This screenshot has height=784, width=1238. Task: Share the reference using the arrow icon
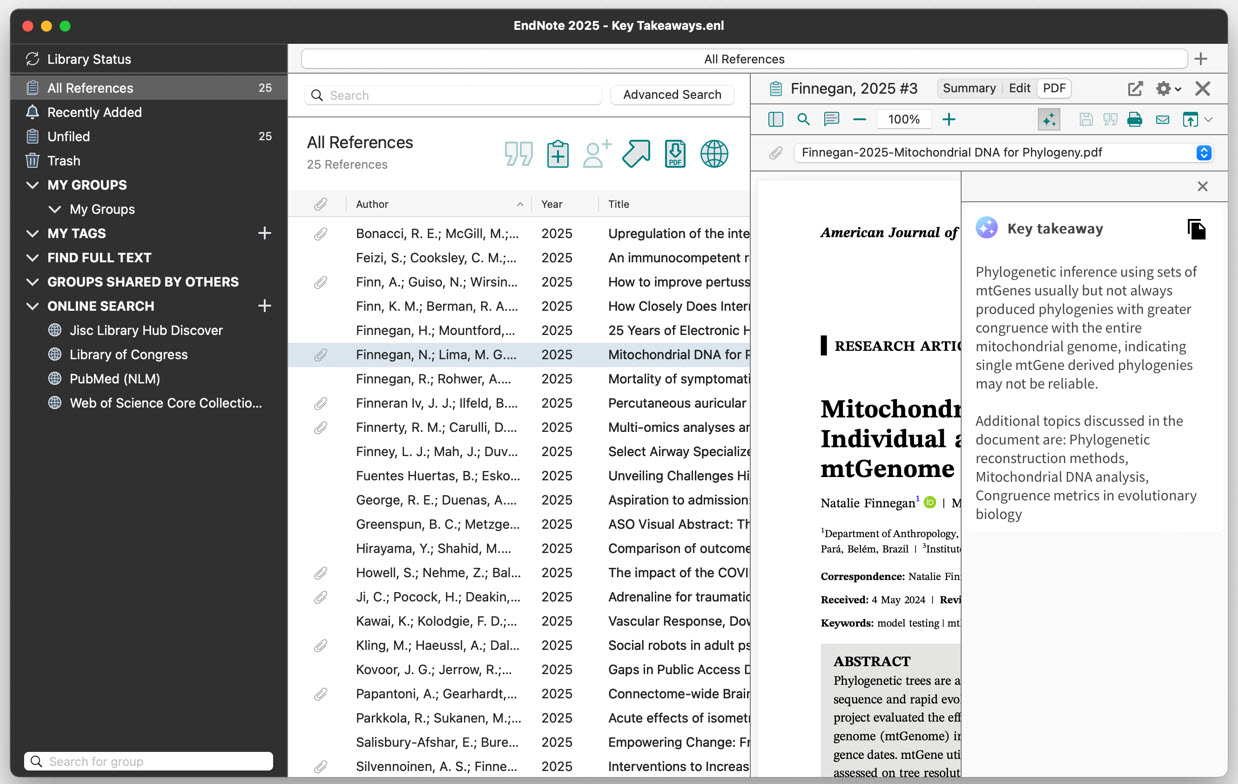point(634,153)
